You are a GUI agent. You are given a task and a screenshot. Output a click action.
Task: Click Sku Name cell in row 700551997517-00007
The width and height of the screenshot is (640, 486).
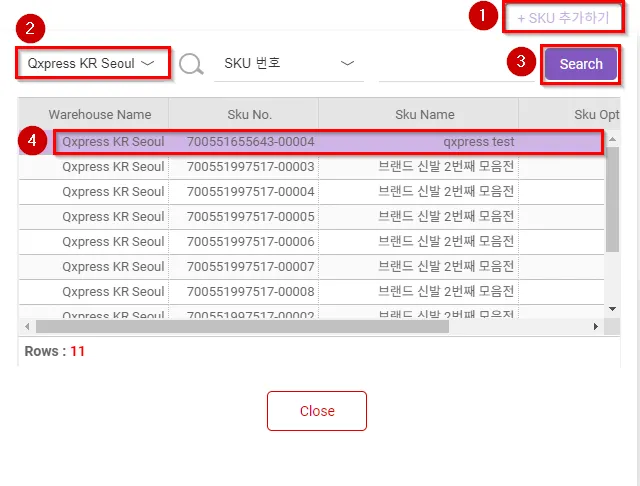click(x=419, y=266)
